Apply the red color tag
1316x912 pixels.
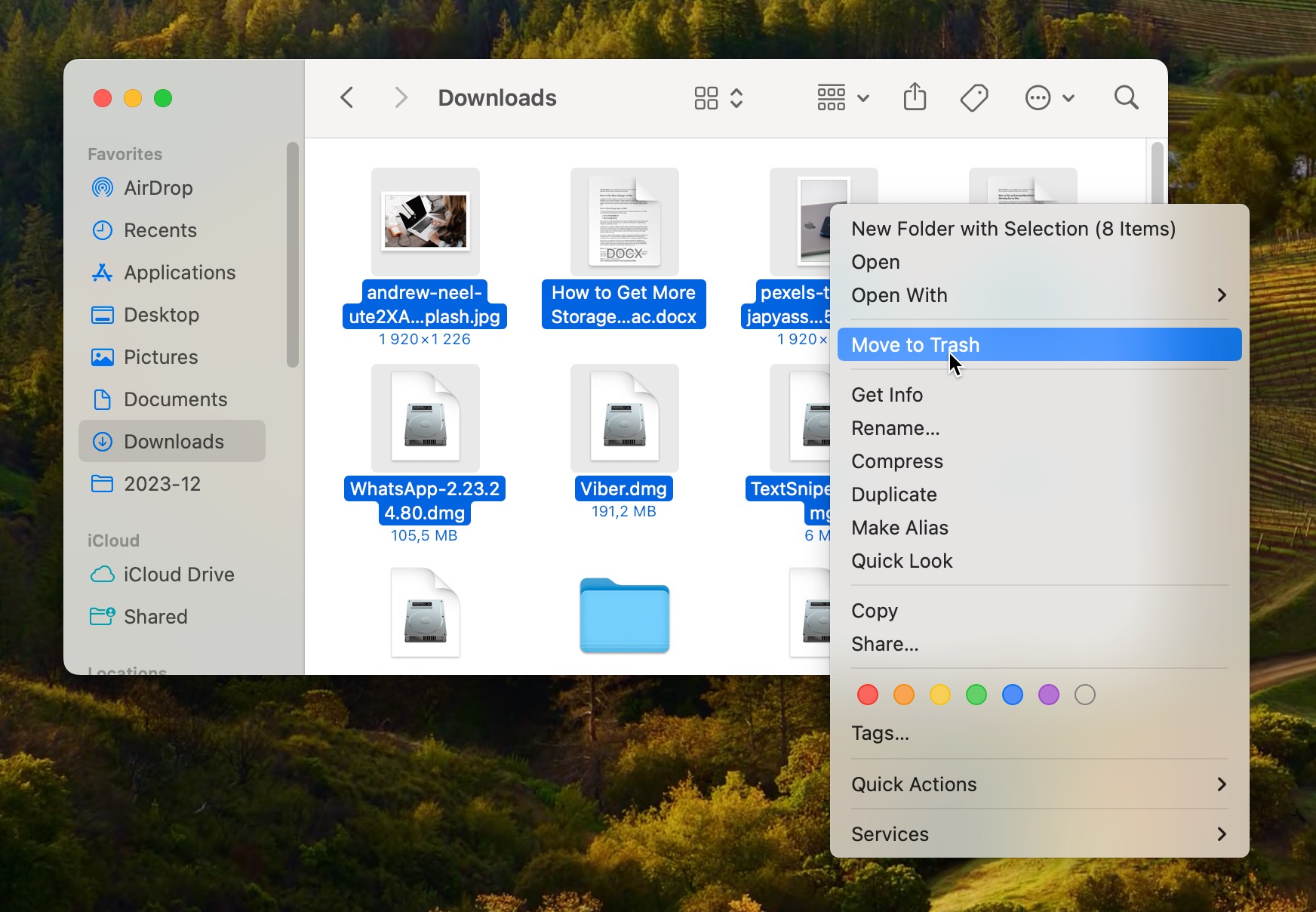pos(867,695)
